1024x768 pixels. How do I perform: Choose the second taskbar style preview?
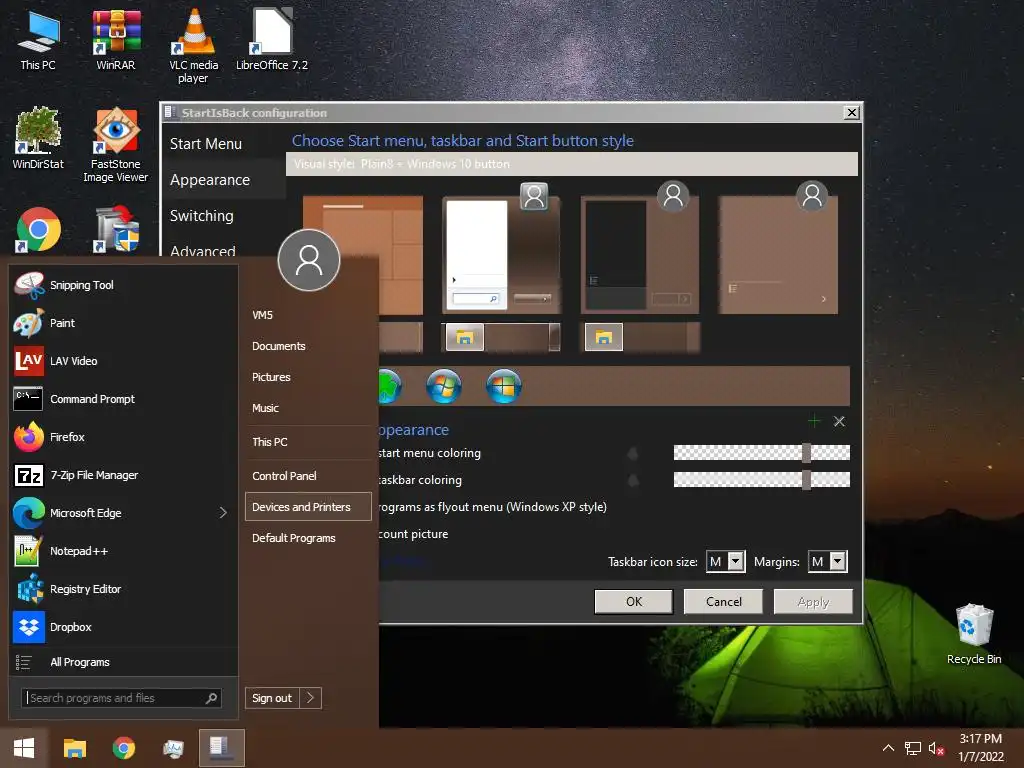point(502,337)
